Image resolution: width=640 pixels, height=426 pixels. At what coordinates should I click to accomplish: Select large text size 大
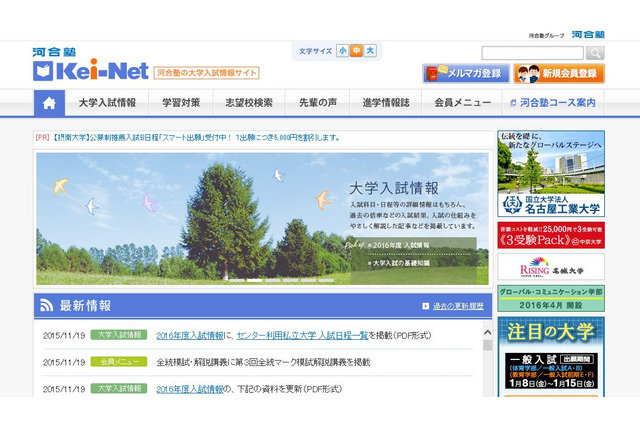coord(370,51)
